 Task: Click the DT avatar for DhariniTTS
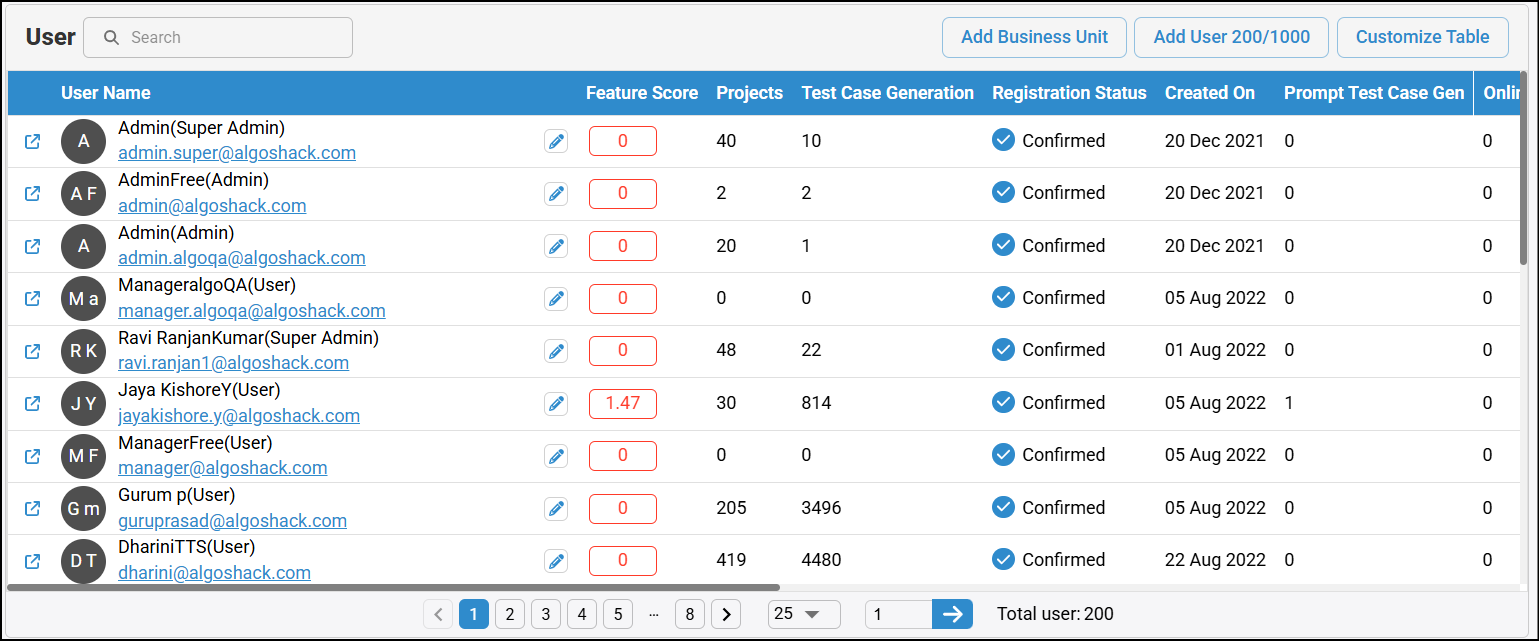pyautogui.click(x=83, y=561)
